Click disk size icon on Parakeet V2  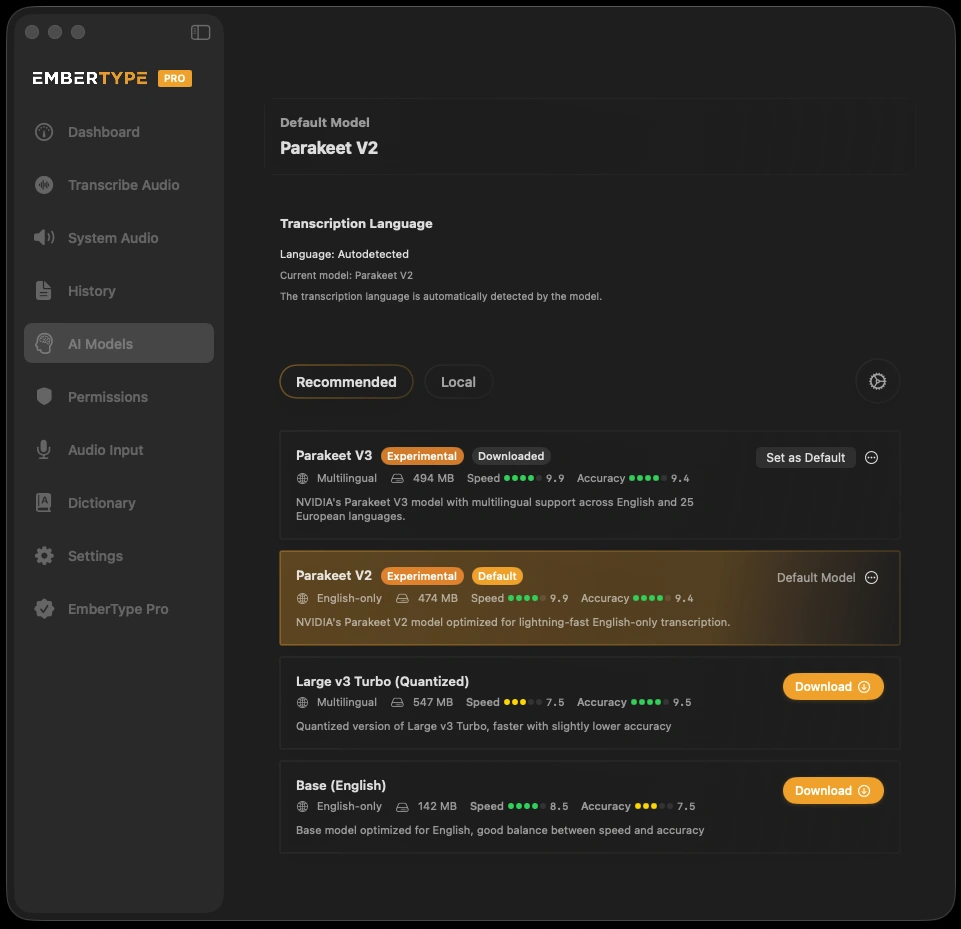point(402,599)
